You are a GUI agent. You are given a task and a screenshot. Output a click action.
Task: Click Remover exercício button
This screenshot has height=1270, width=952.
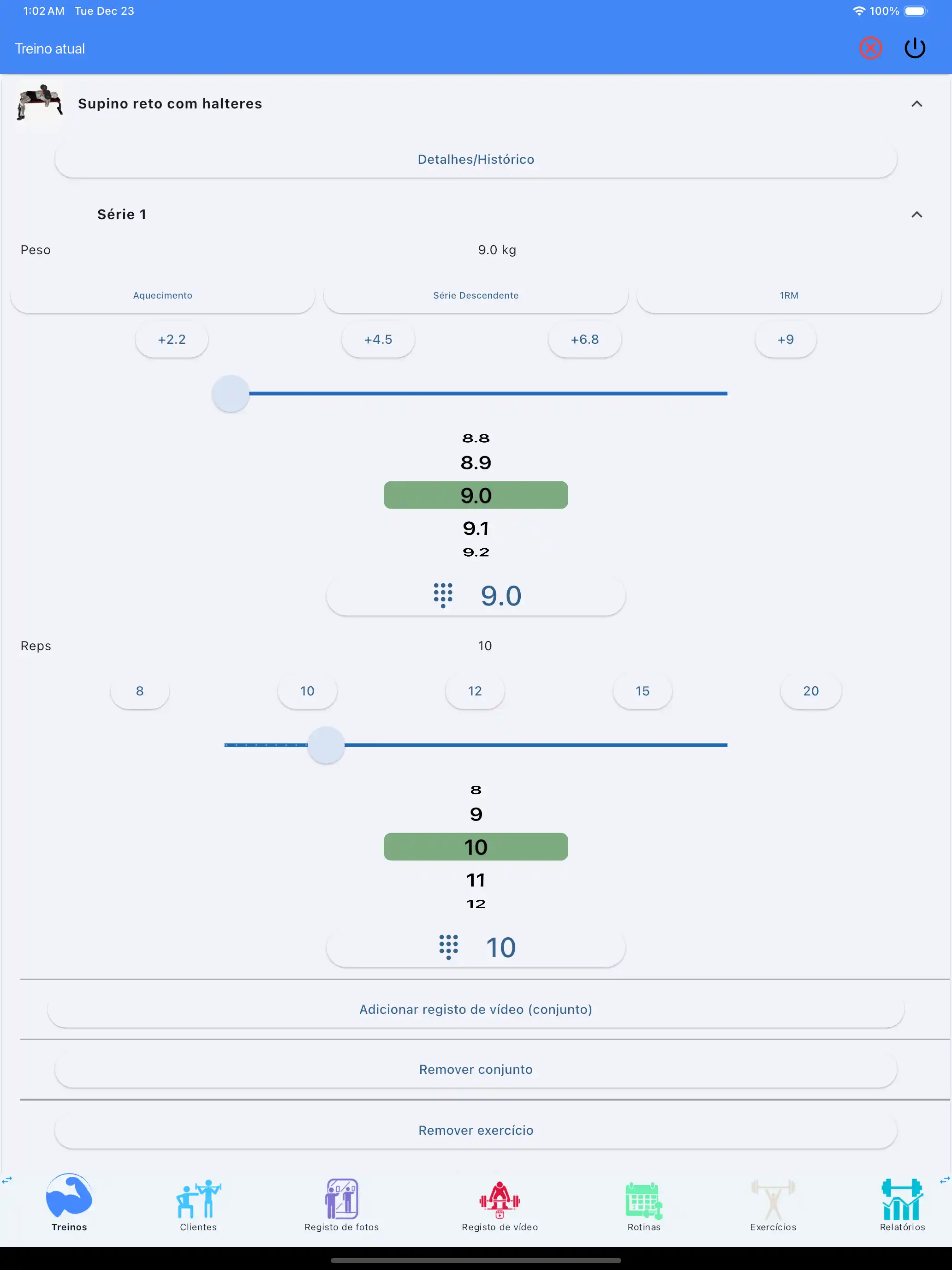[476, 1131]
